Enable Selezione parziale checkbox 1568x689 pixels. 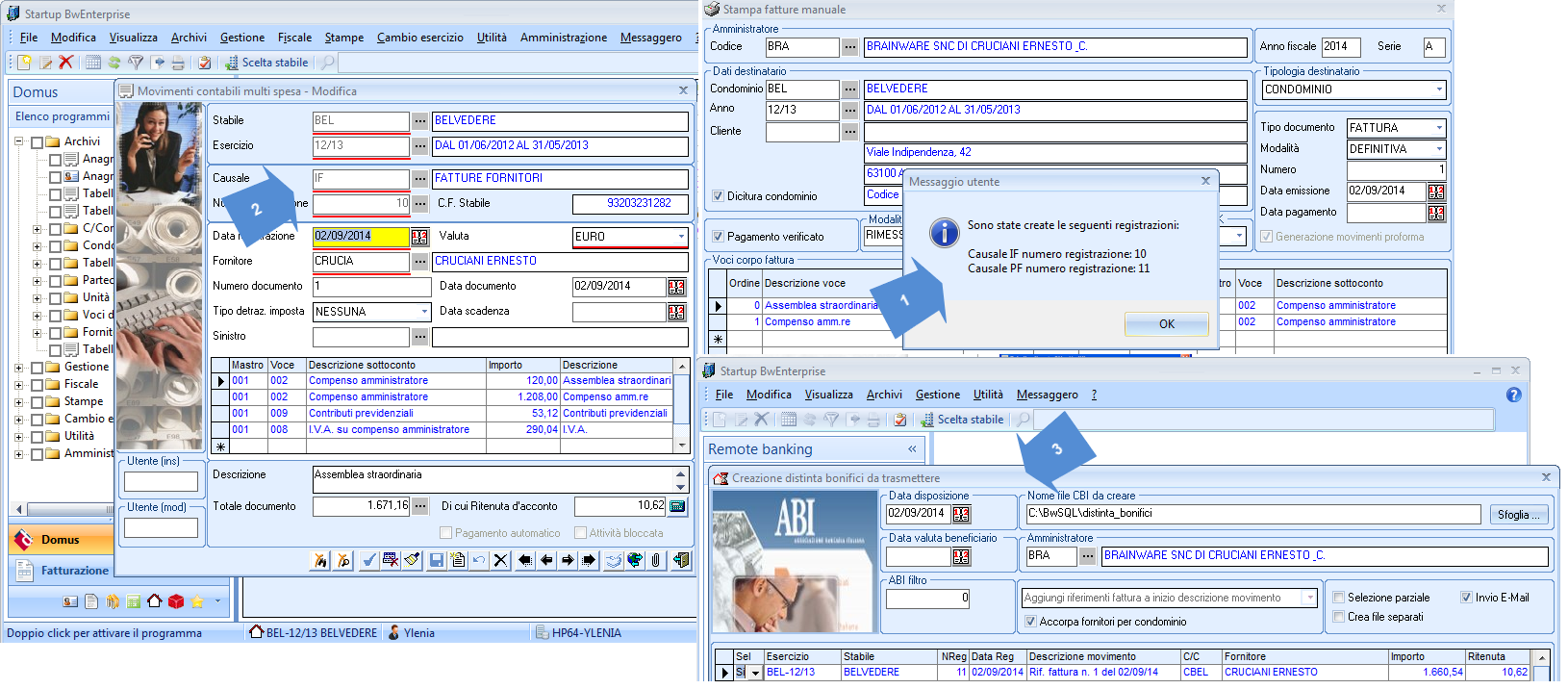pos(1338,598)
